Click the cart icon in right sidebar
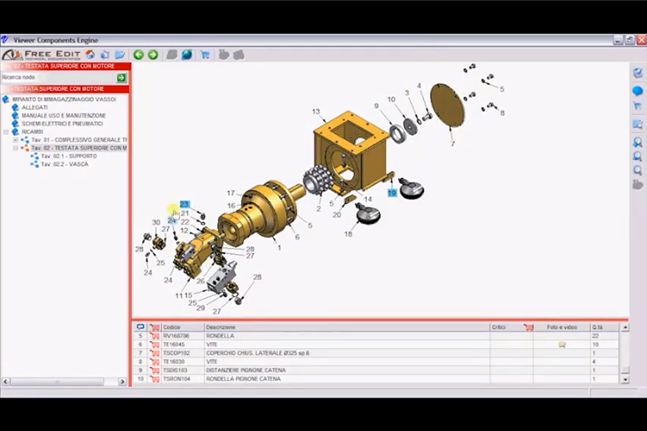Screen dimensions: 647x431 click(638, 106)
